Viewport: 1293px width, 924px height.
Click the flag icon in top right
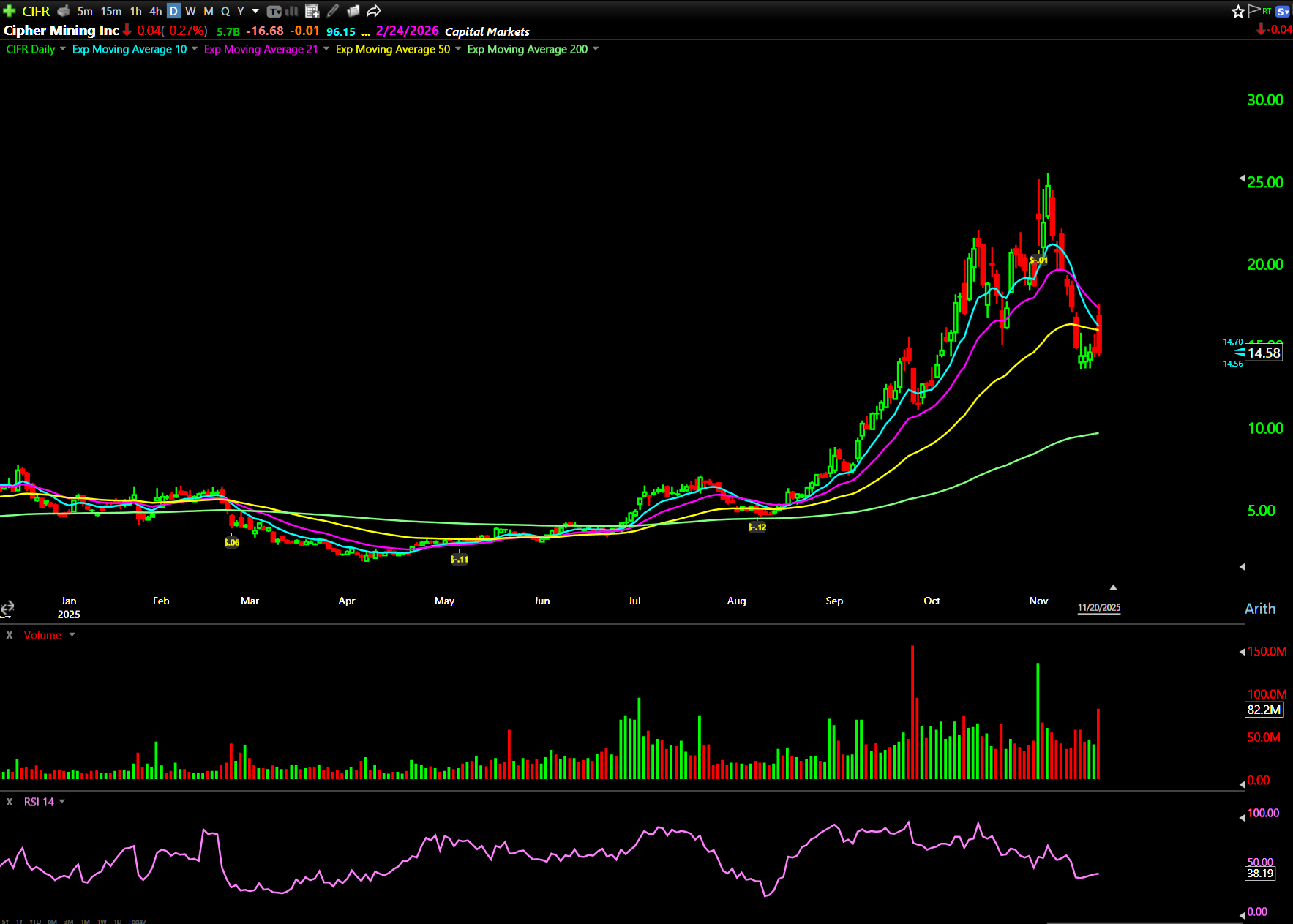(1254, 10)
